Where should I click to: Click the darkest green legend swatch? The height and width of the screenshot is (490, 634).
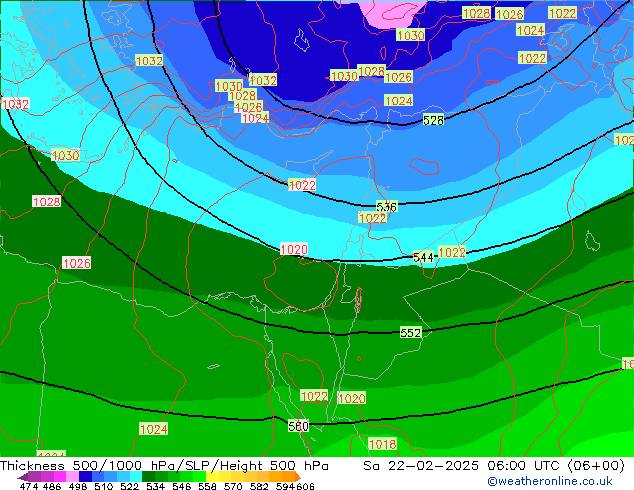pyautogui.click(x=148, y=477)
